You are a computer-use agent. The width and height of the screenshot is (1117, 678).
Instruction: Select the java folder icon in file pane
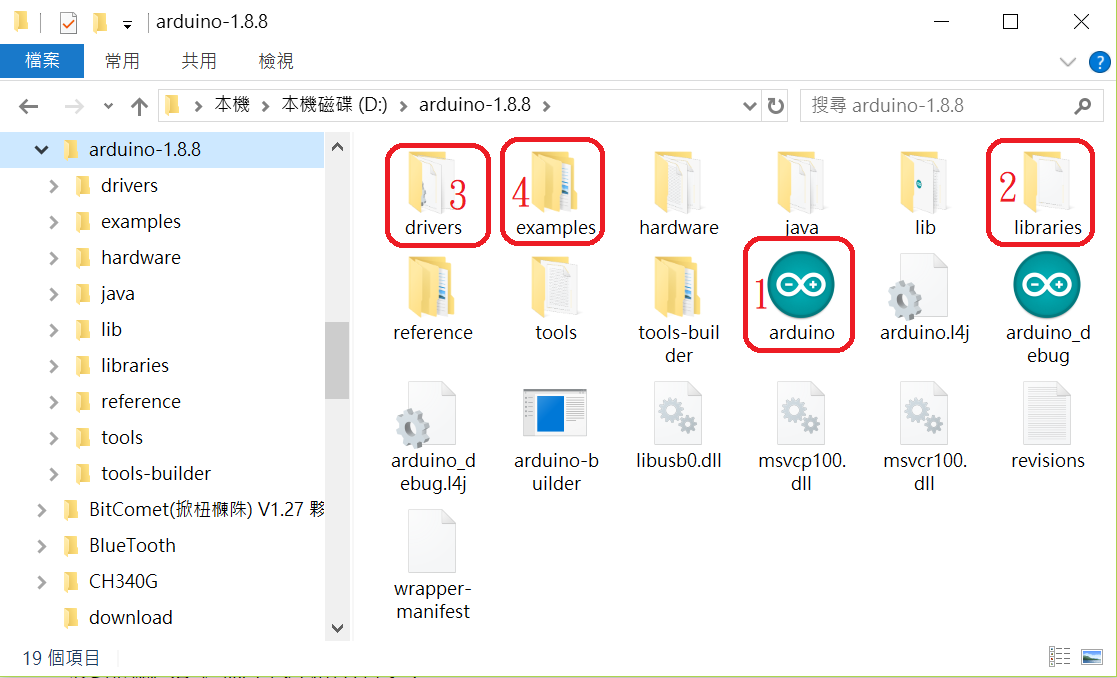pyautogui.click(x=801, y=183)
